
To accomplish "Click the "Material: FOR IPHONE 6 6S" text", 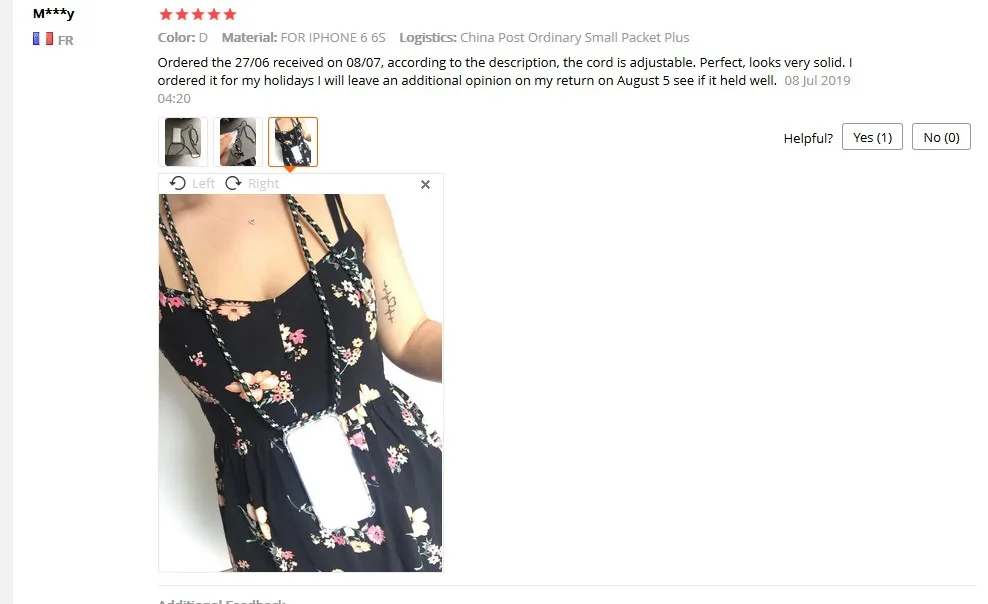I will tap(303, 38).
